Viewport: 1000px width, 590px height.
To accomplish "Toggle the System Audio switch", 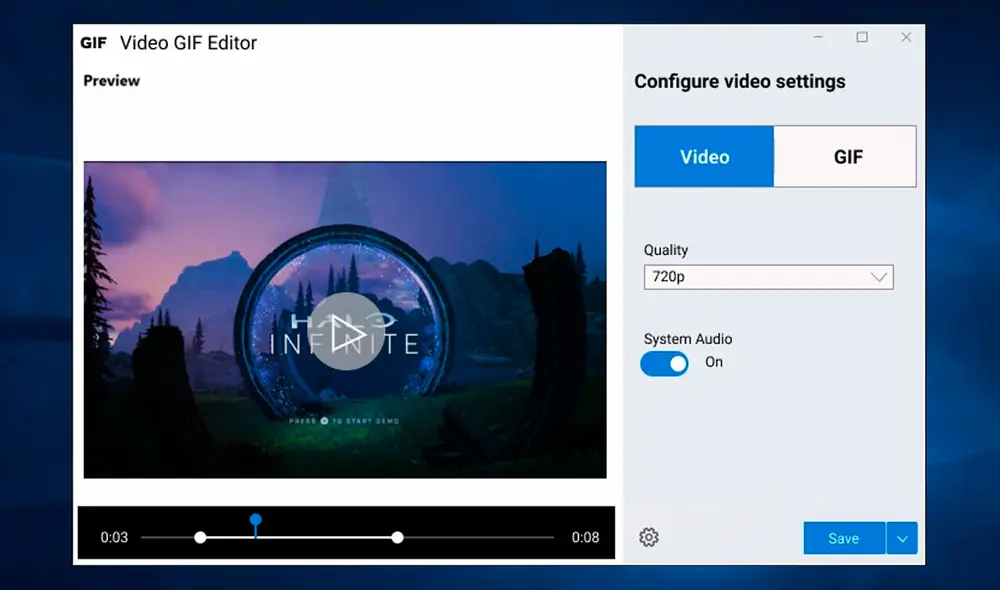I will [664, 364].
